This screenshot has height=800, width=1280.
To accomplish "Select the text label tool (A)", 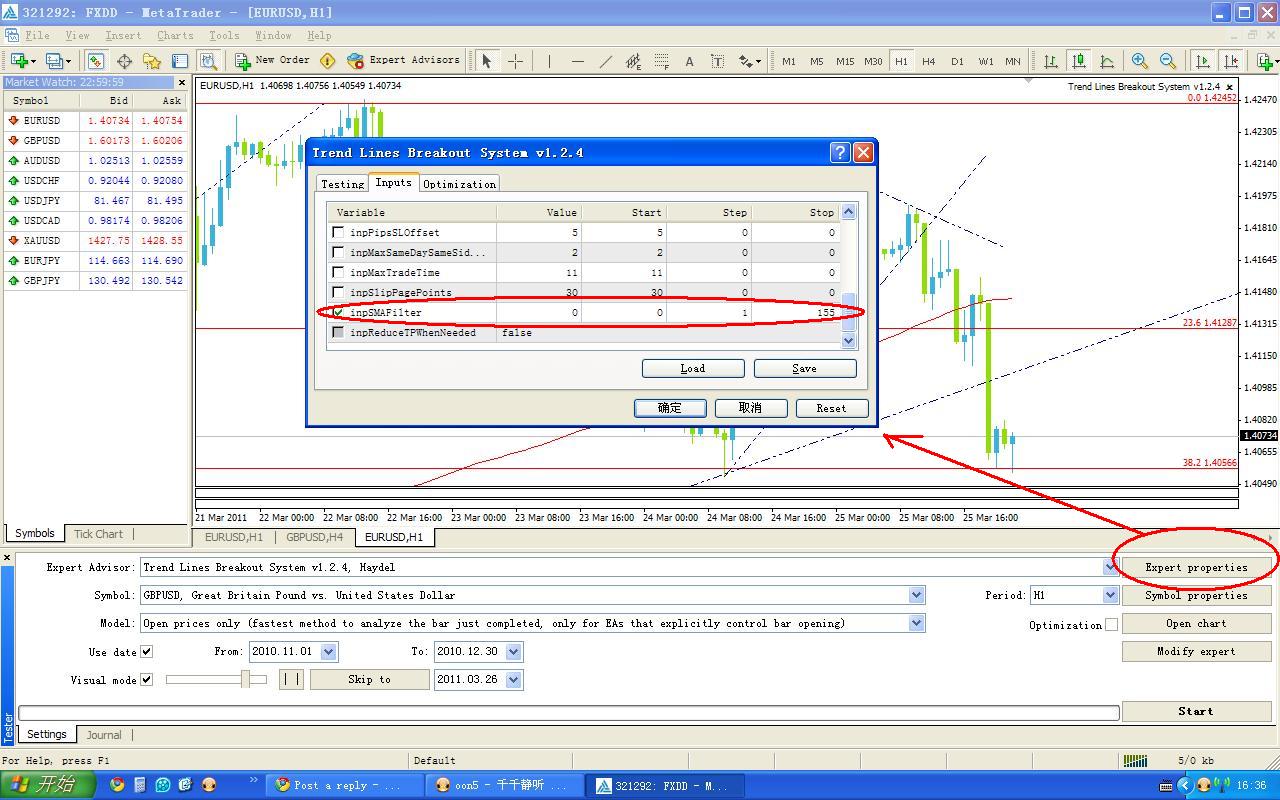I will [689, 61].
